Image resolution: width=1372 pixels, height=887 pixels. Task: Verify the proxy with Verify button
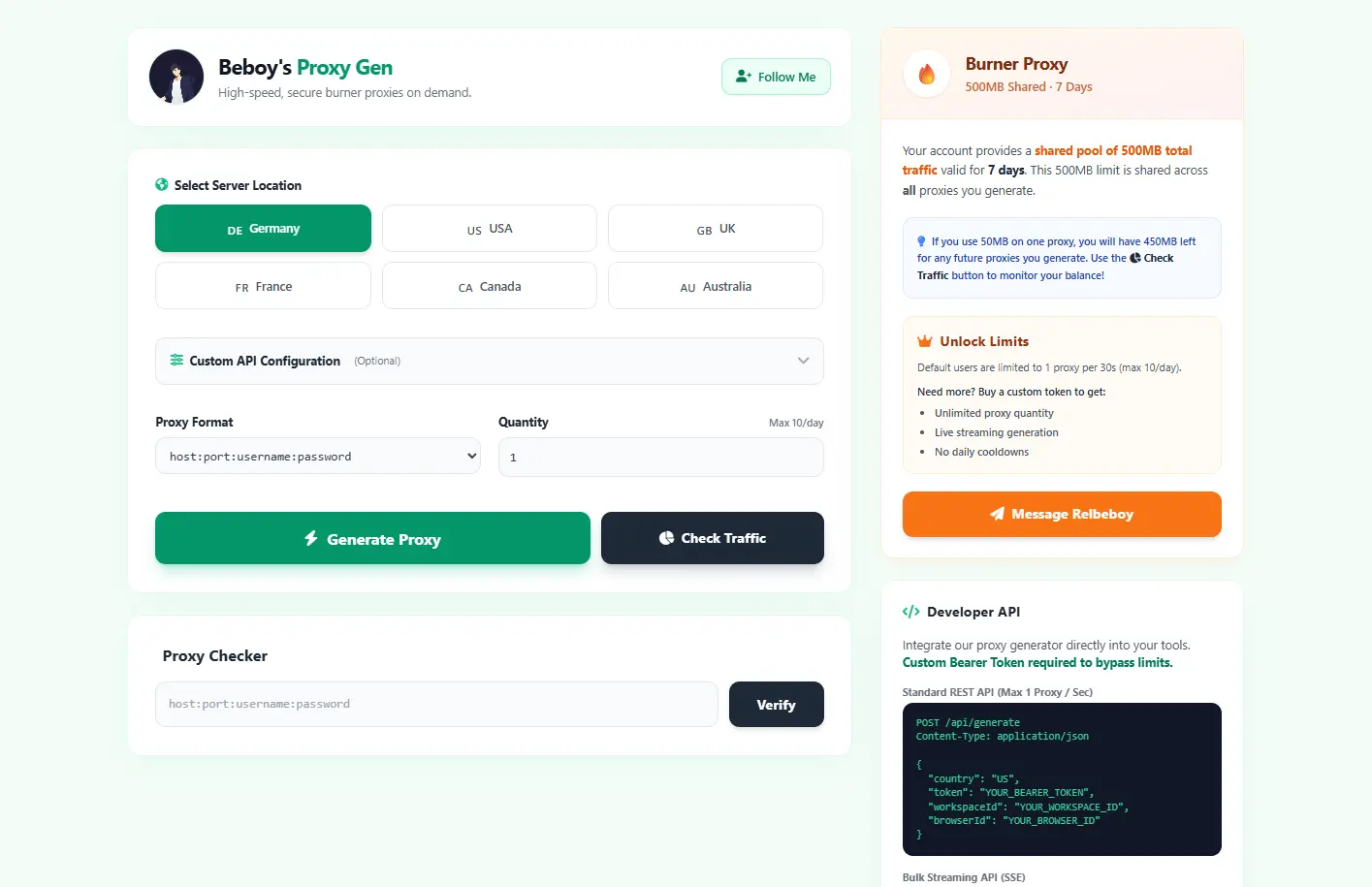coord(777,705)
